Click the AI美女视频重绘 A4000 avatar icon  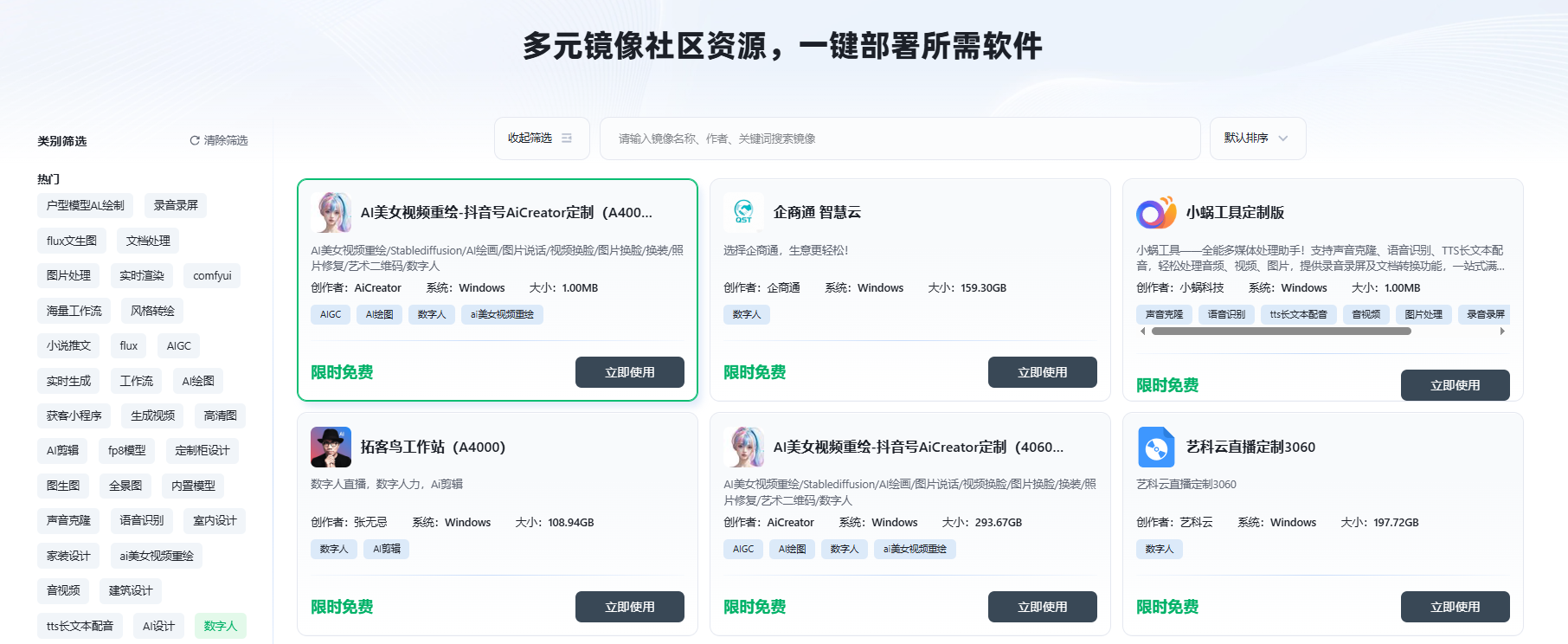pos(331,212)
